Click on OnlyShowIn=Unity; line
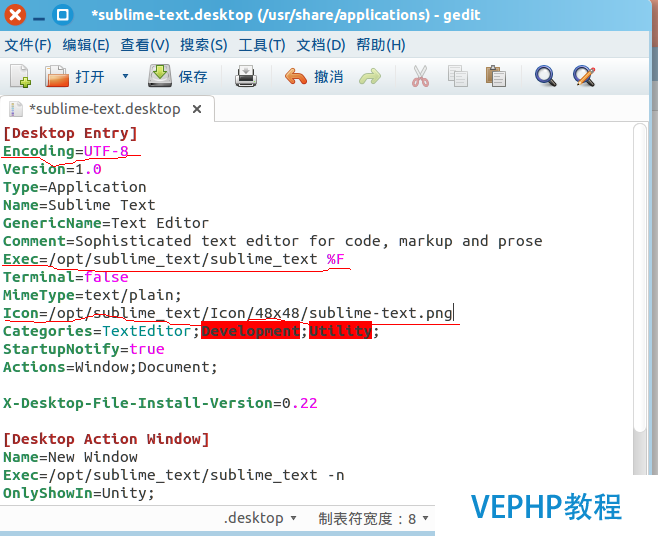 point(79,493)
